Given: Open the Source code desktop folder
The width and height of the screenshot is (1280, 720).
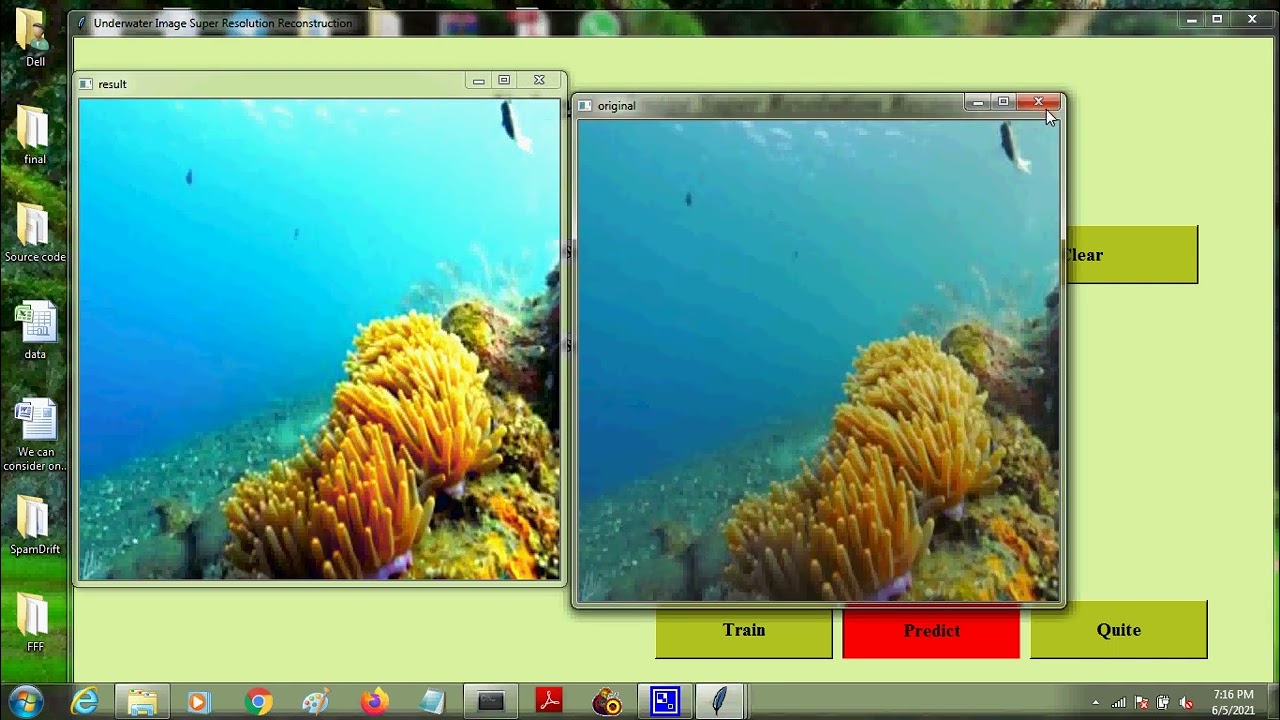Looking at the screenshot, I should coord(35,233).
